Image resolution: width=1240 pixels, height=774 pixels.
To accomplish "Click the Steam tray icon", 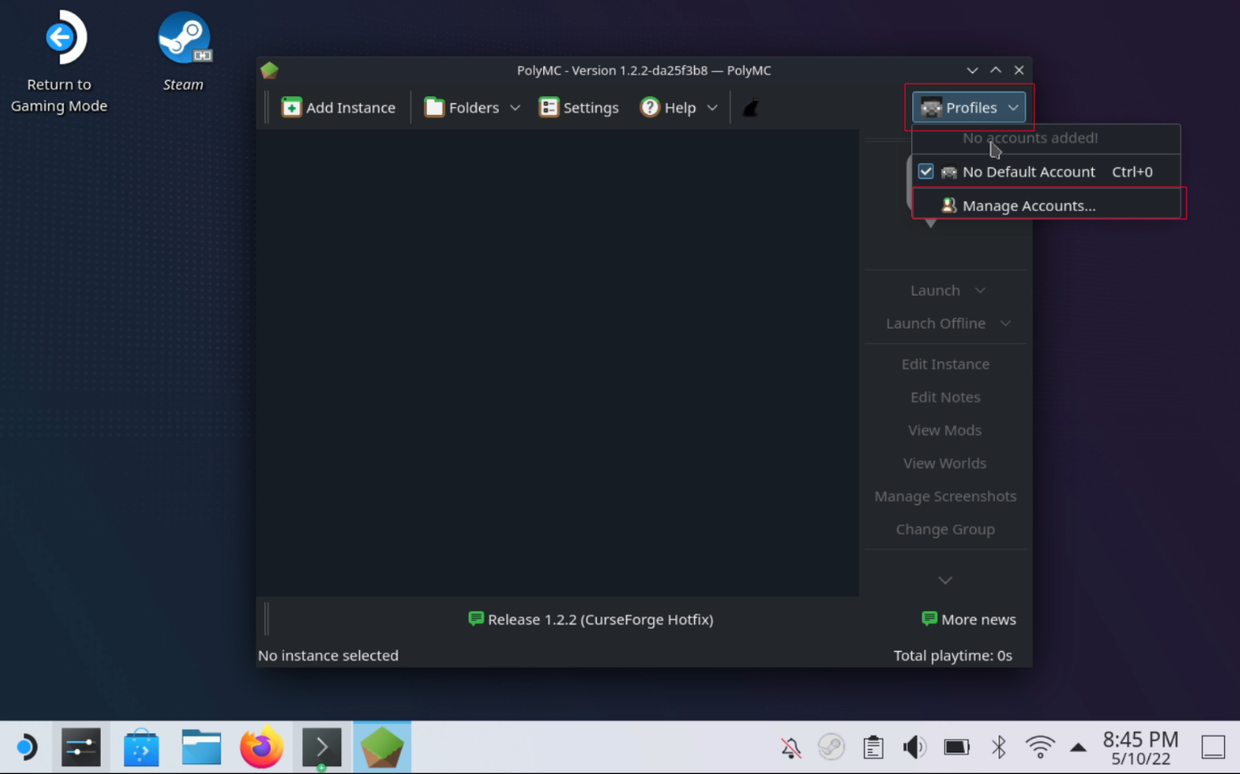I will [831, 747].
